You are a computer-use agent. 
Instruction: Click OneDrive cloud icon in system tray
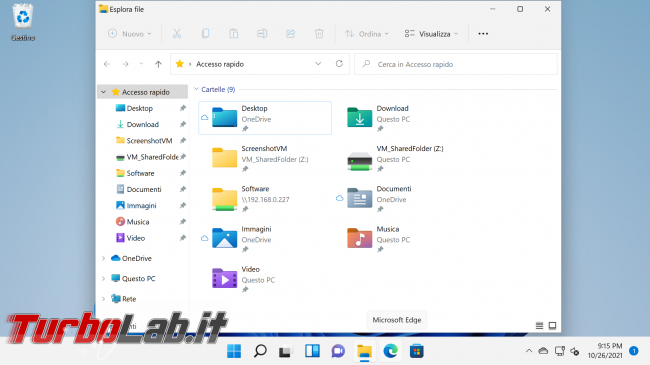tap(543, 351)
